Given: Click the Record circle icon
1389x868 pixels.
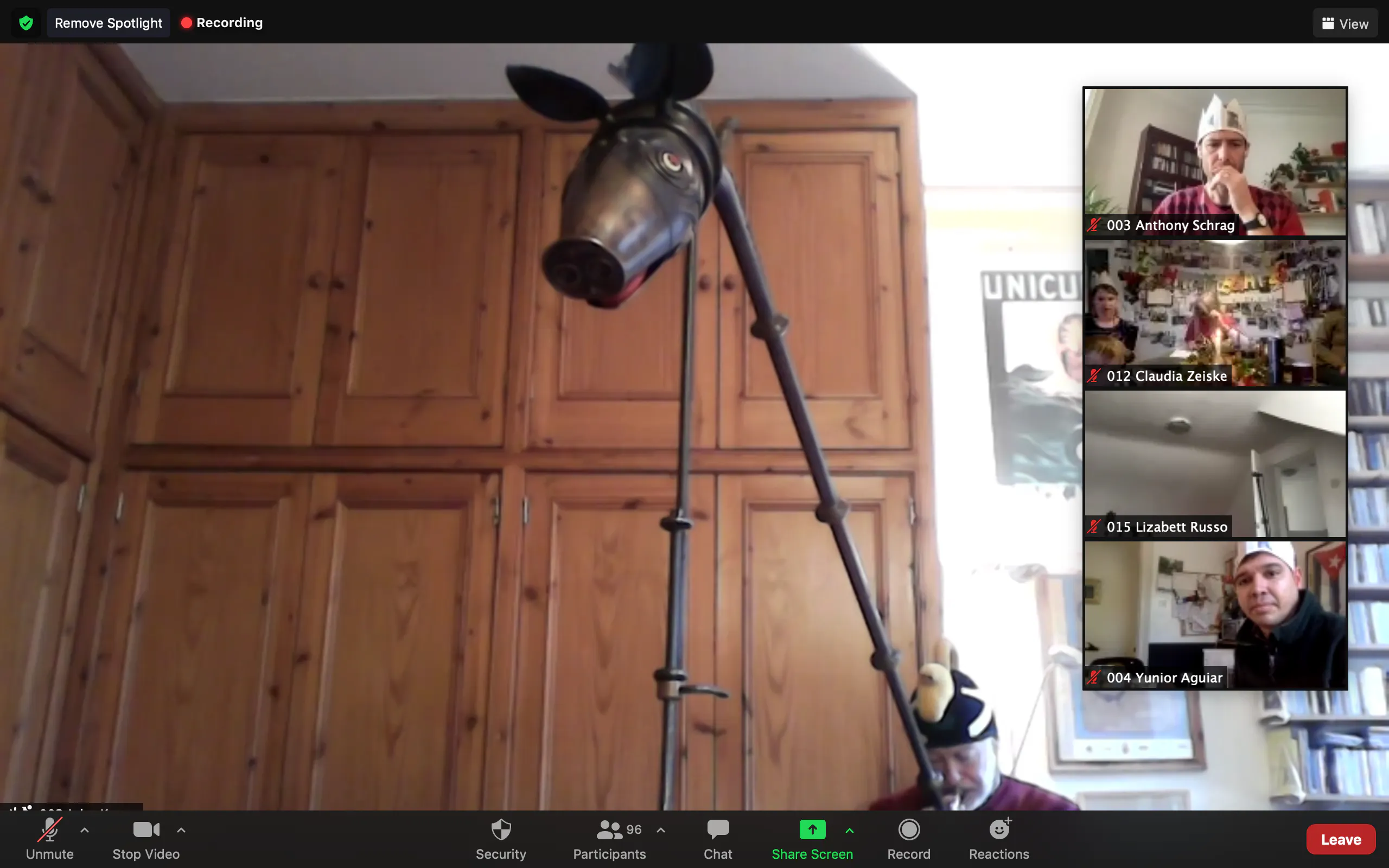Looking at the screenshot, I should tap(909, 830).
